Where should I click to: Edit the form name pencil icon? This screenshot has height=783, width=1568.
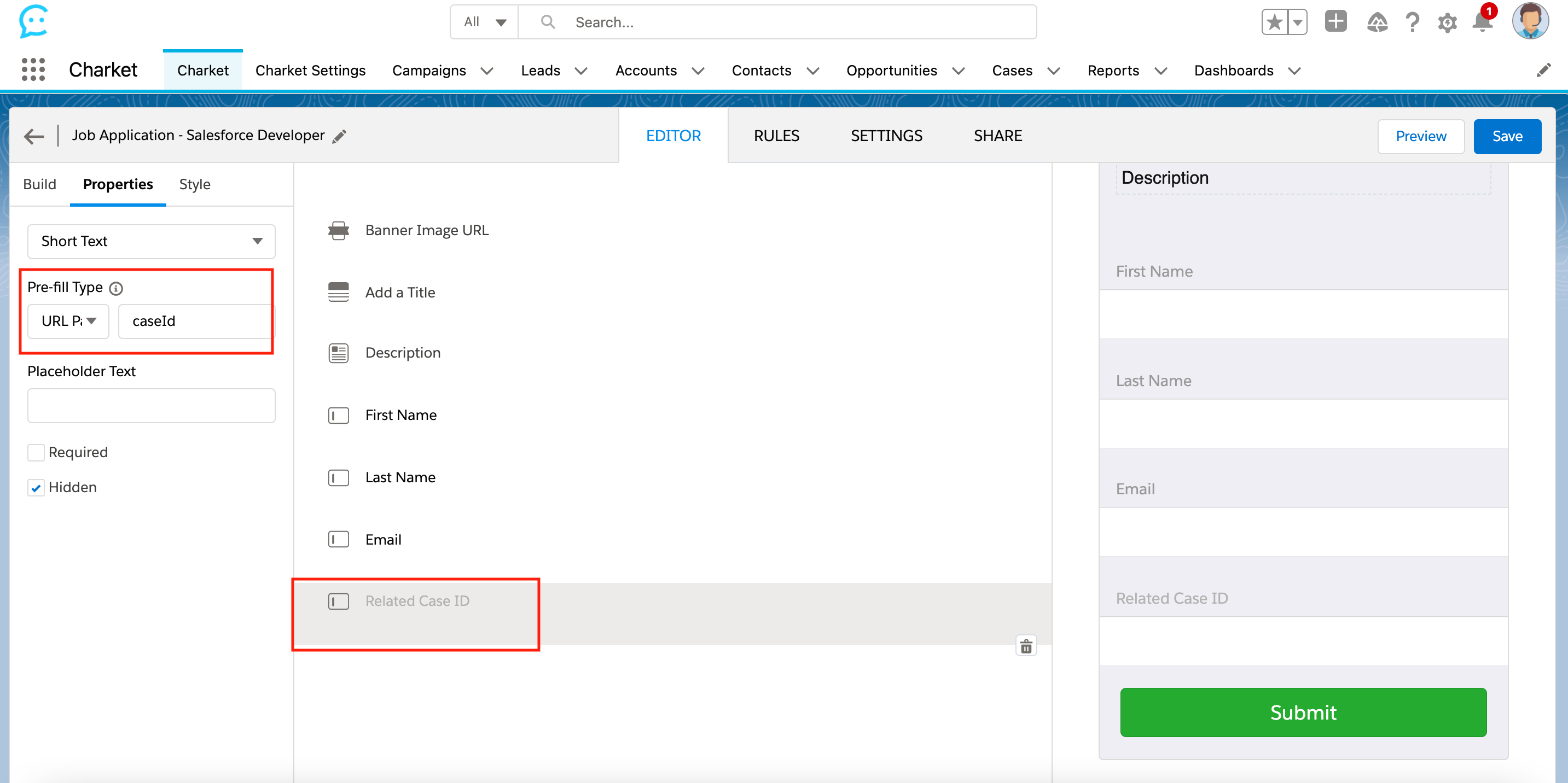pos(339,136)
